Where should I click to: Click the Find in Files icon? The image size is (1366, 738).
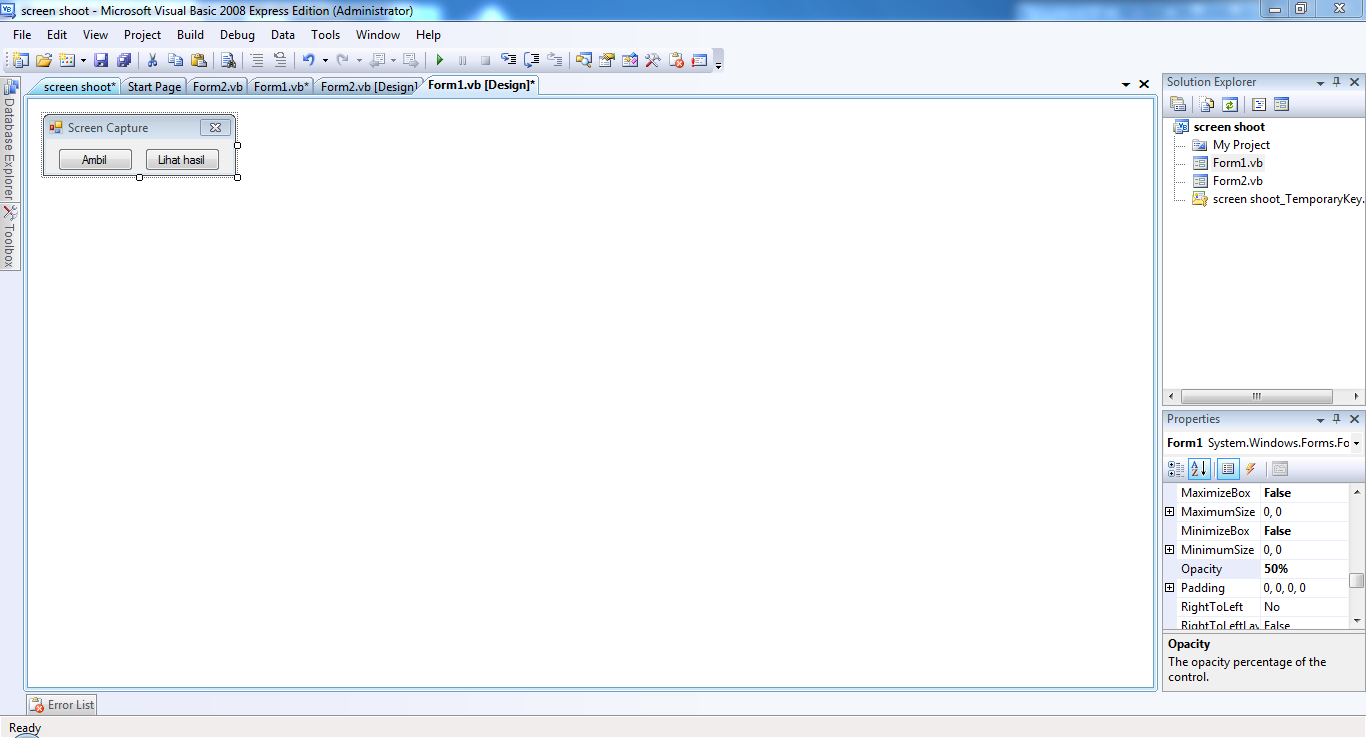pos(228,60)
